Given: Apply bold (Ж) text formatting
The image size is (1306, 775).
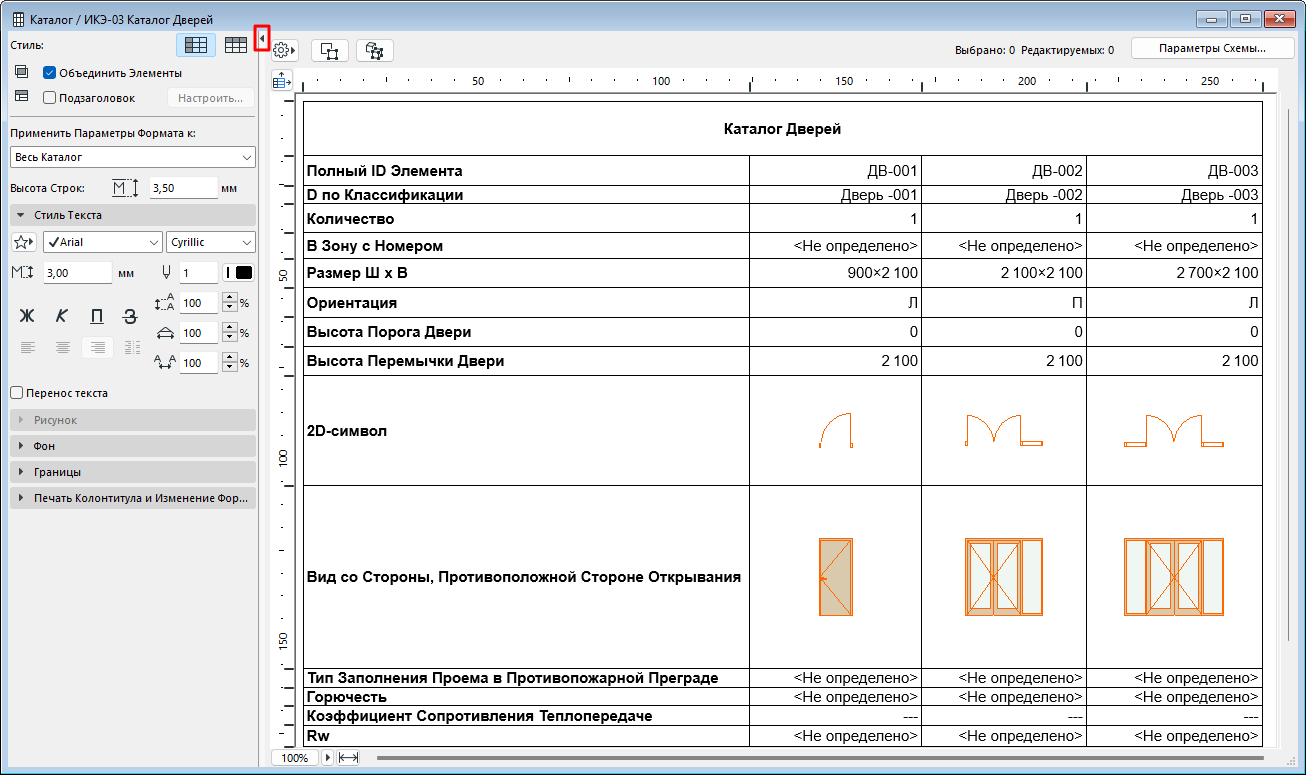Looking at the screenshot, I should [27, 316].
